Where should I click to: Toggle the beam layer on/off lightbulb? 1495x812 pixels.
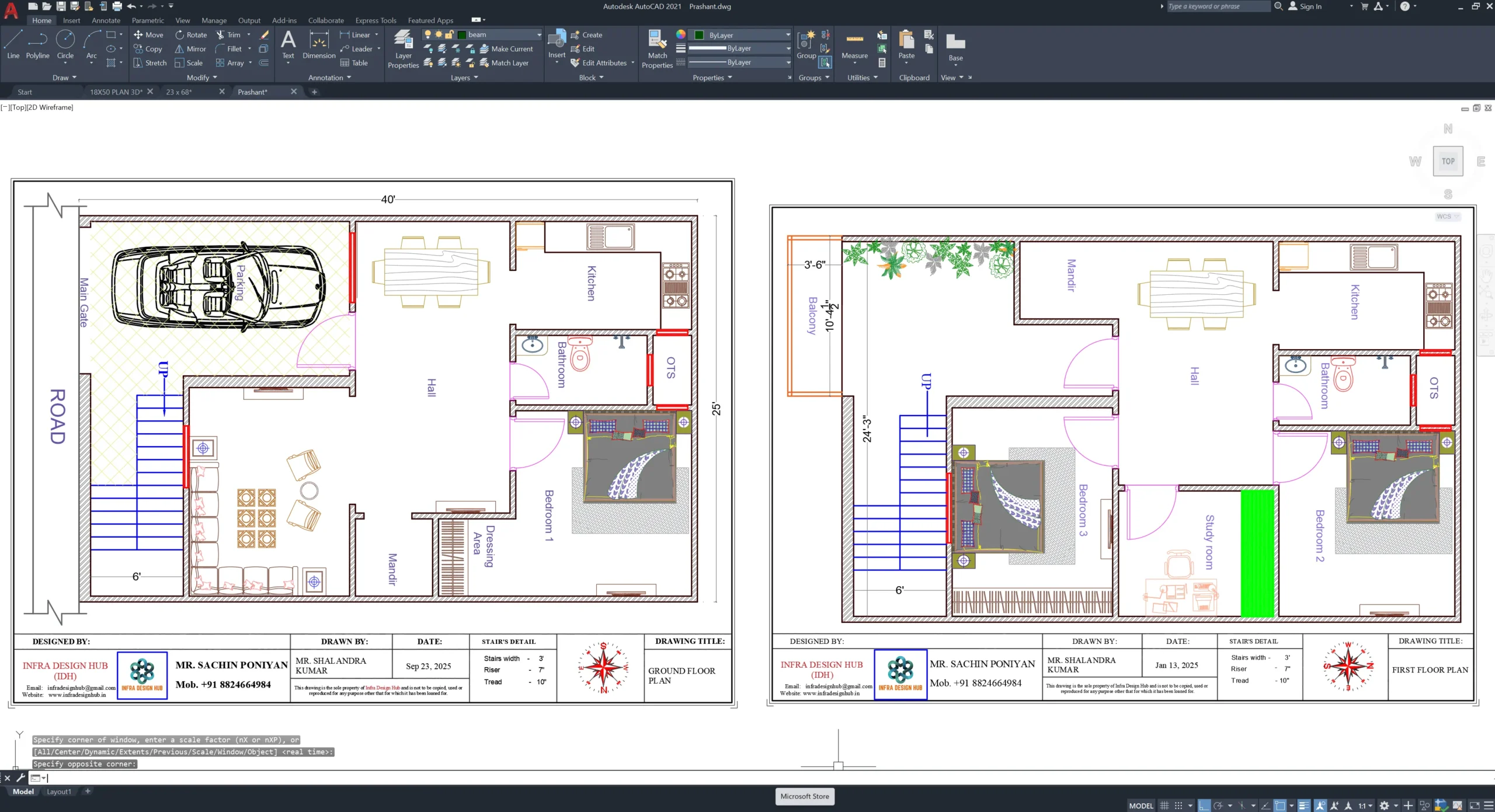427,34
